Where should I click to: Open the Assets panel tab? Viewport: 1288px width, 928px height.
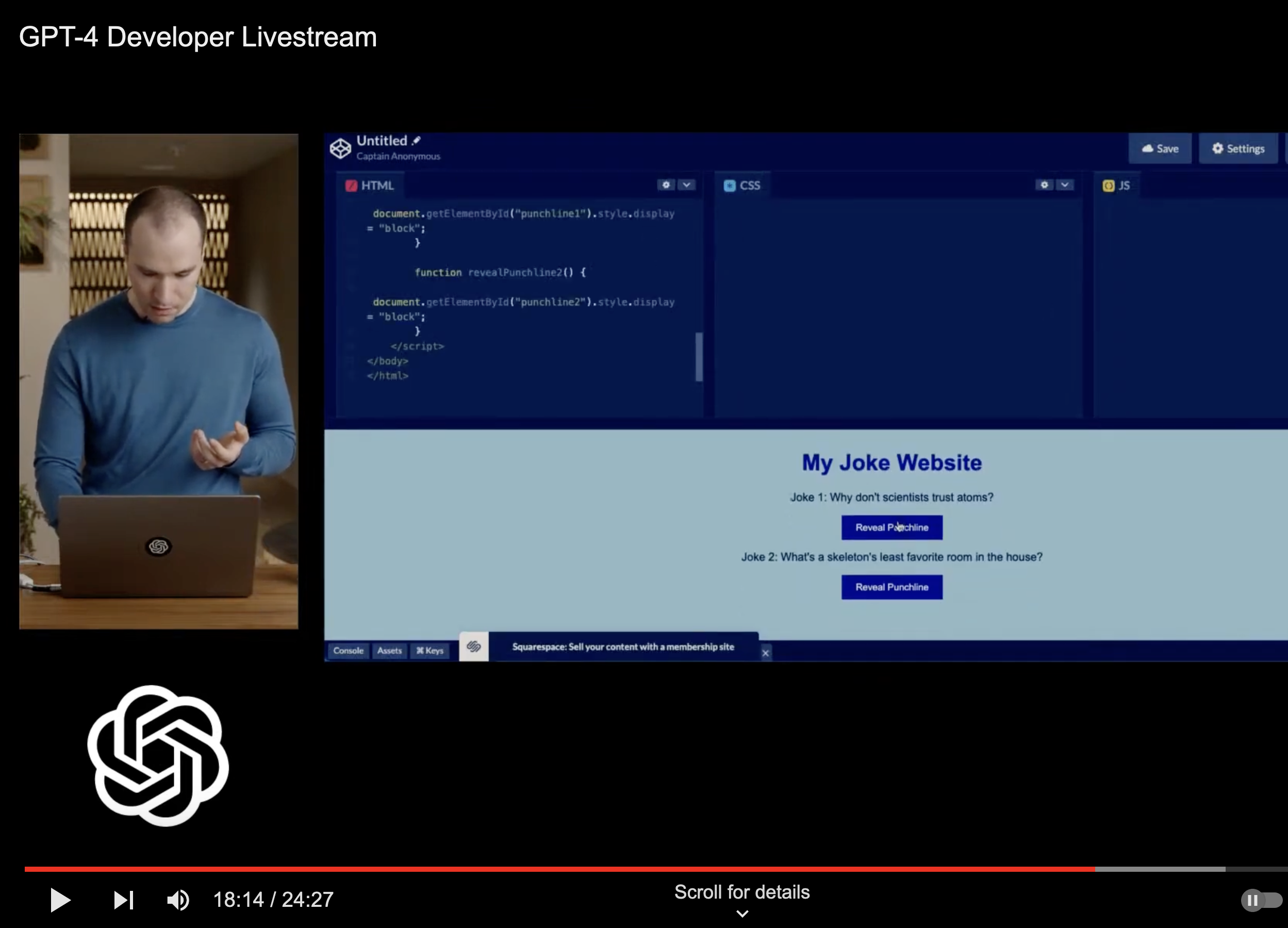coord(390,650)
